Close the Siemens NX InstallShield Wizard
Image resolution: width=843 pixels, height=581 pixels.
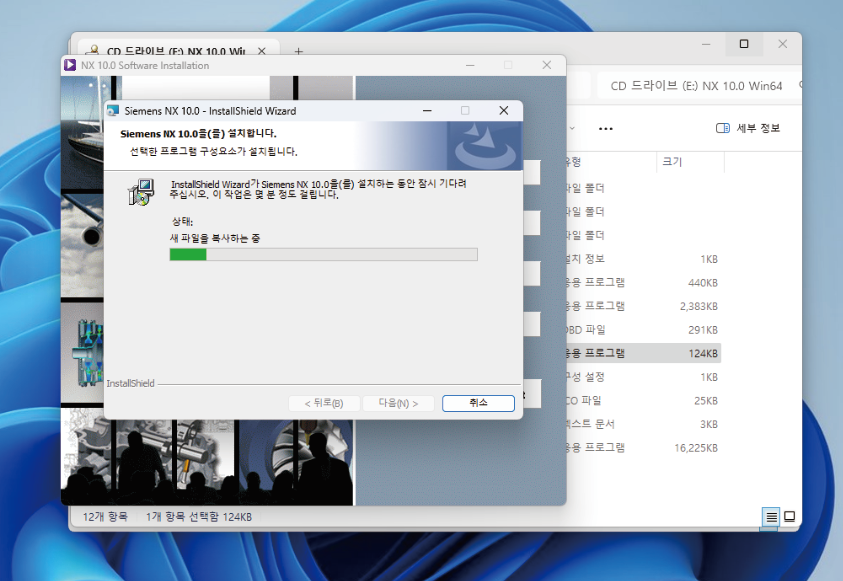point(504,111)
